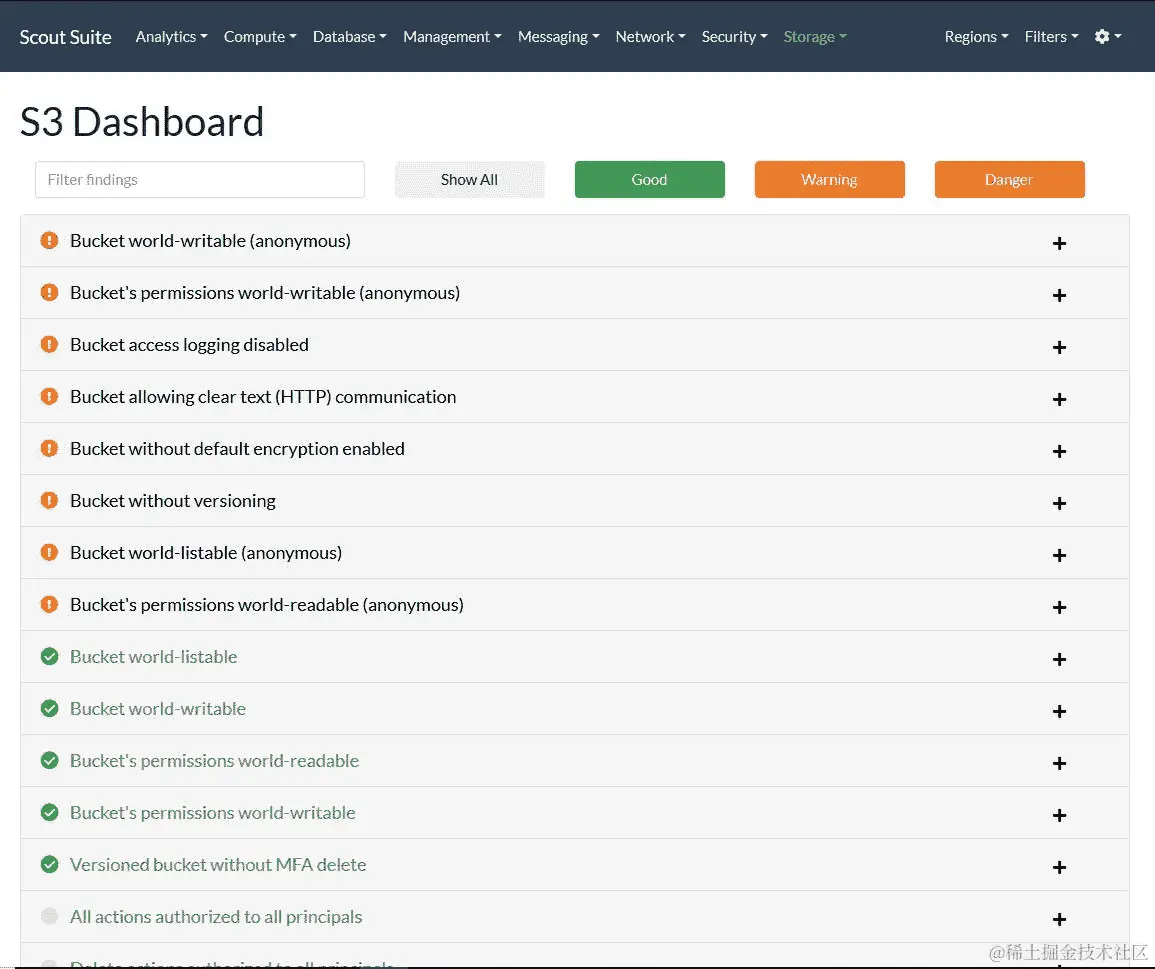Open the Database dropdown menu
The image size is (1155, 969).
(349, 36)
